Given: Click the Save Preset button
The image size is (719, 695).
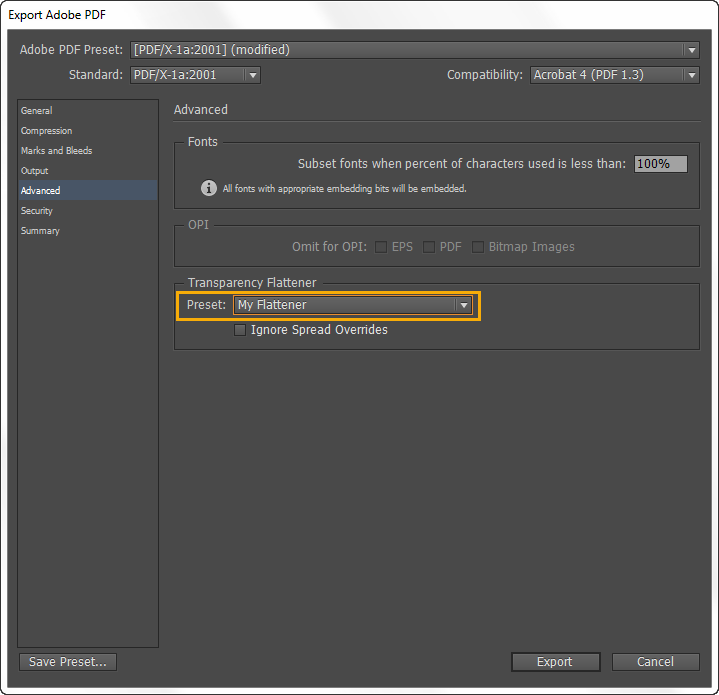Looking at the screenshot, I should coord(68,662).
